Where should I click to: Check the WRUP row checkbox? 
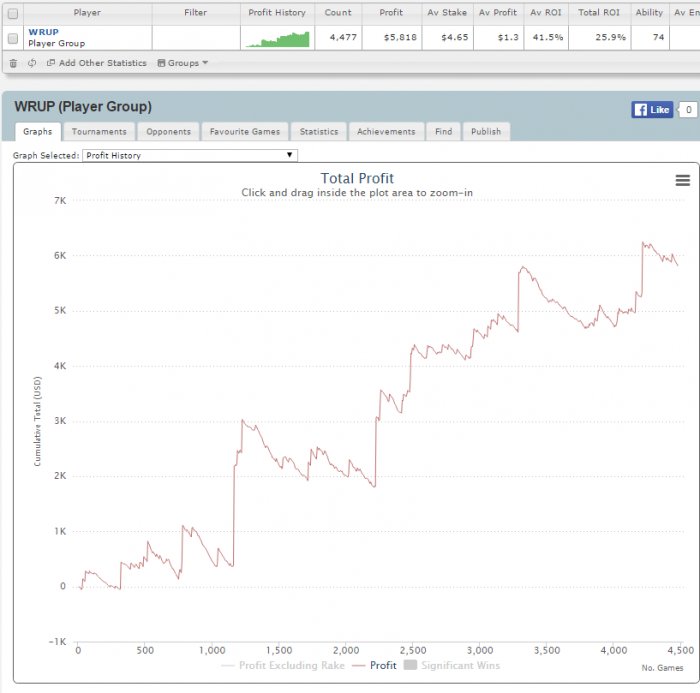coord(13,38)
